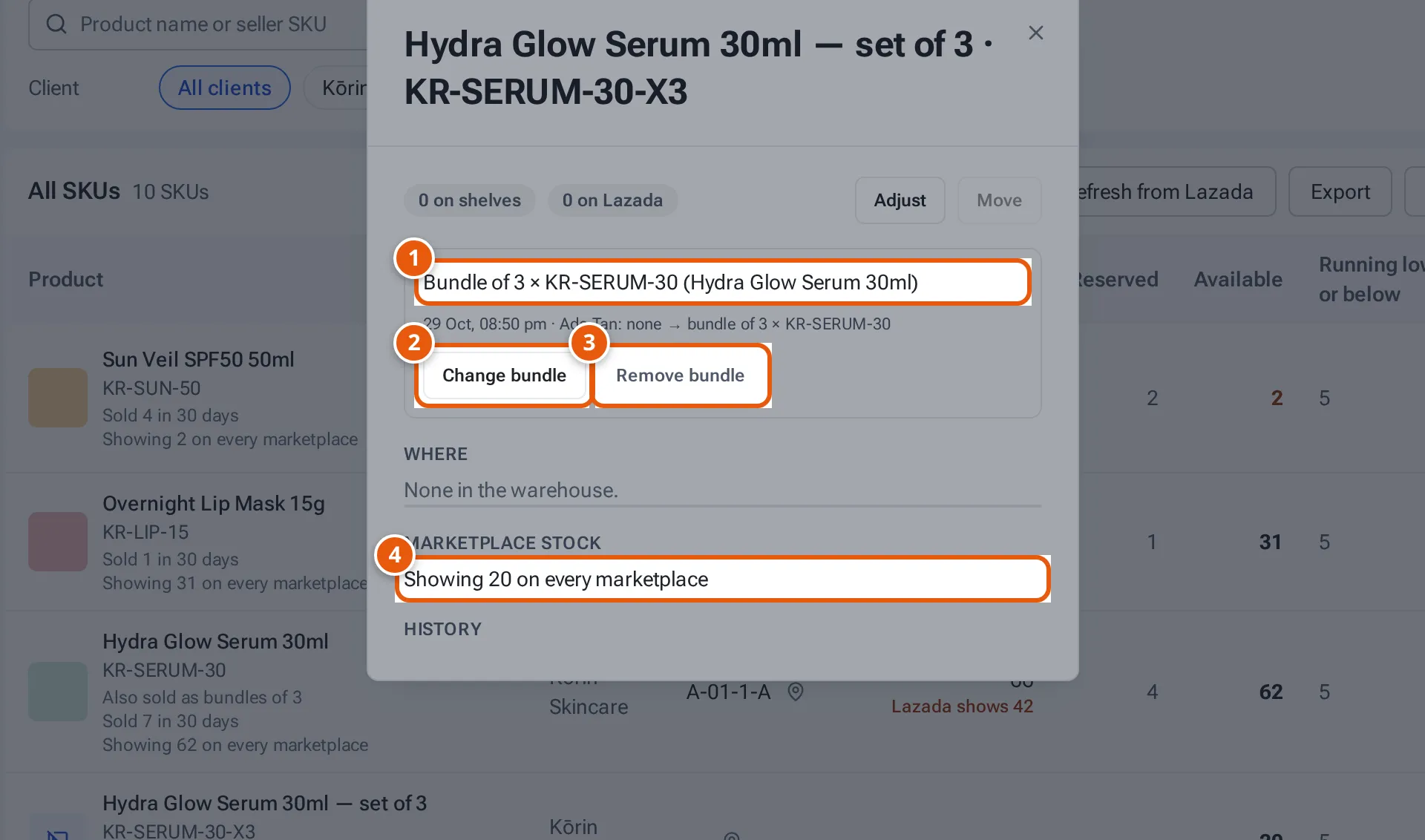Click the '0 on shelves' chip

tap(469, 200)
